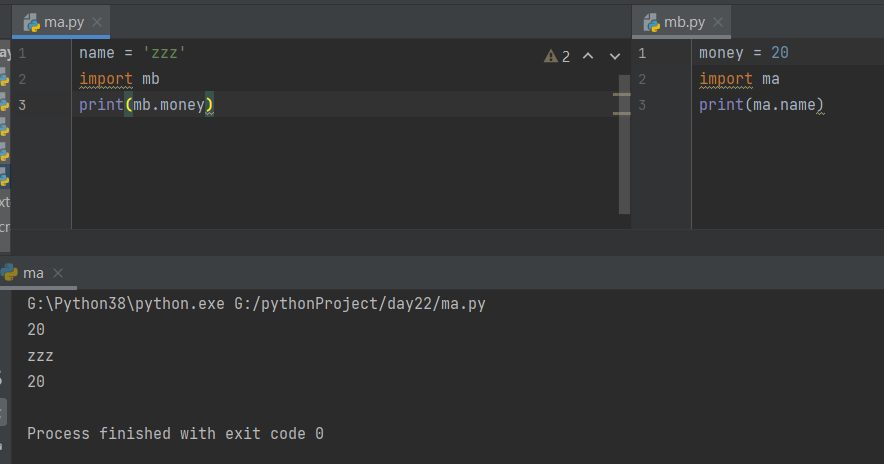Click line number 2 in mb.py gutter

[641, 79]
